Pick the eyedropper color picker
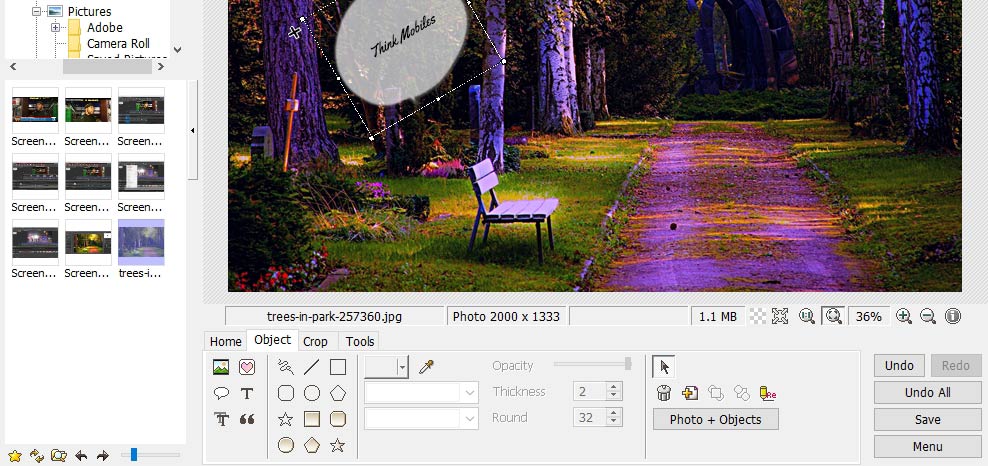 tap(427, 367)
